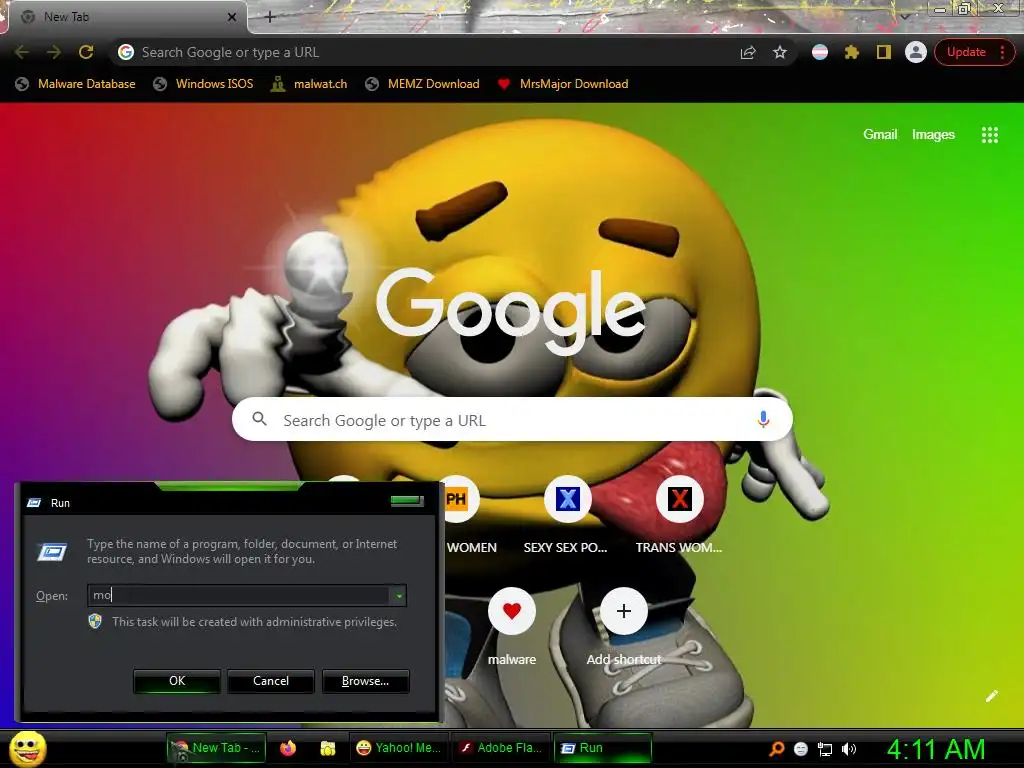1024x768 pixels.
Task: Click Browse... in the Run dialog
Action: pyautogui.click(x=366, y=681)
